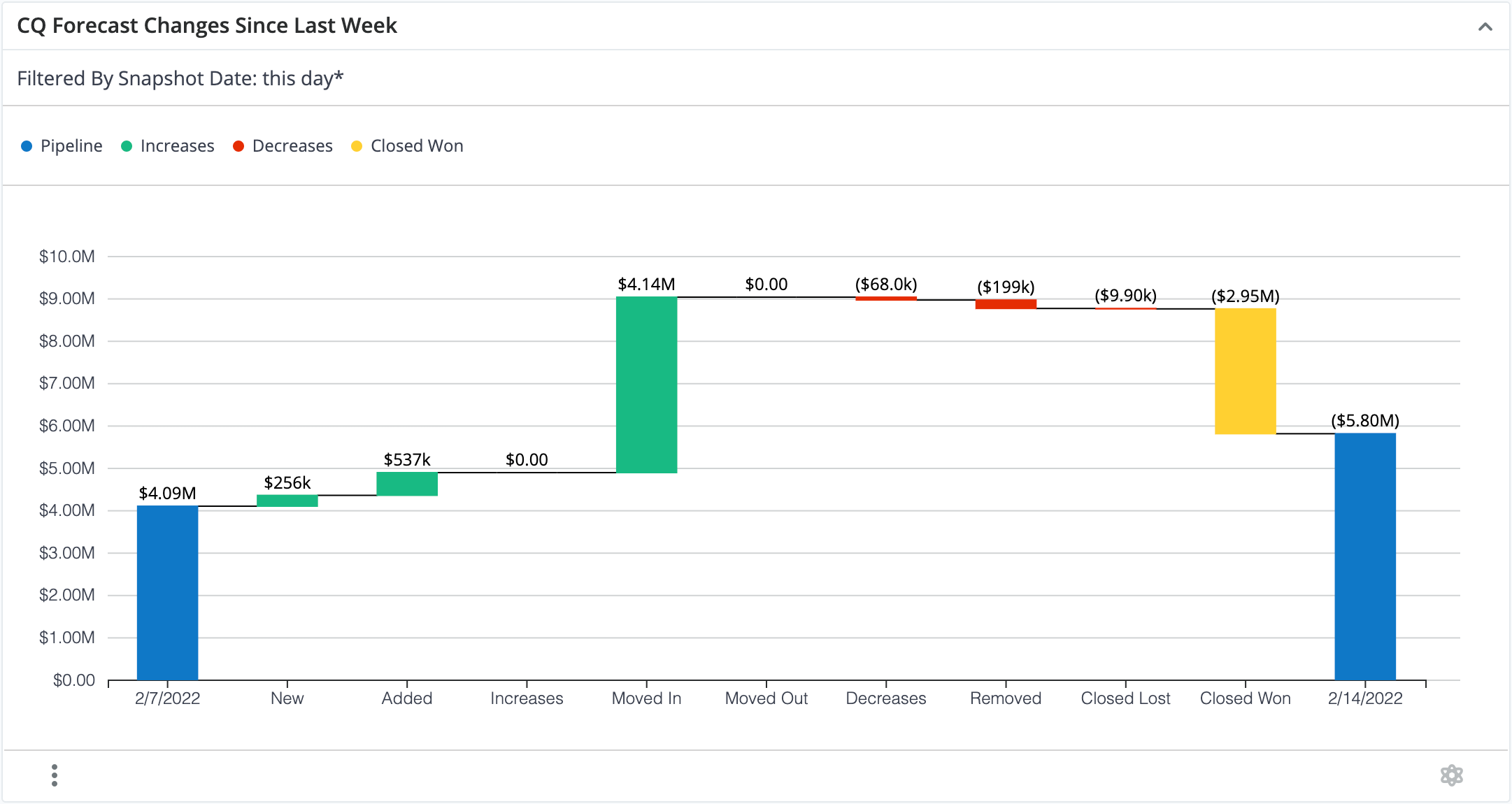The image size is (1512, 804).
Task: Click the yellow Closed Won legend dot
Action: point(357,146)
